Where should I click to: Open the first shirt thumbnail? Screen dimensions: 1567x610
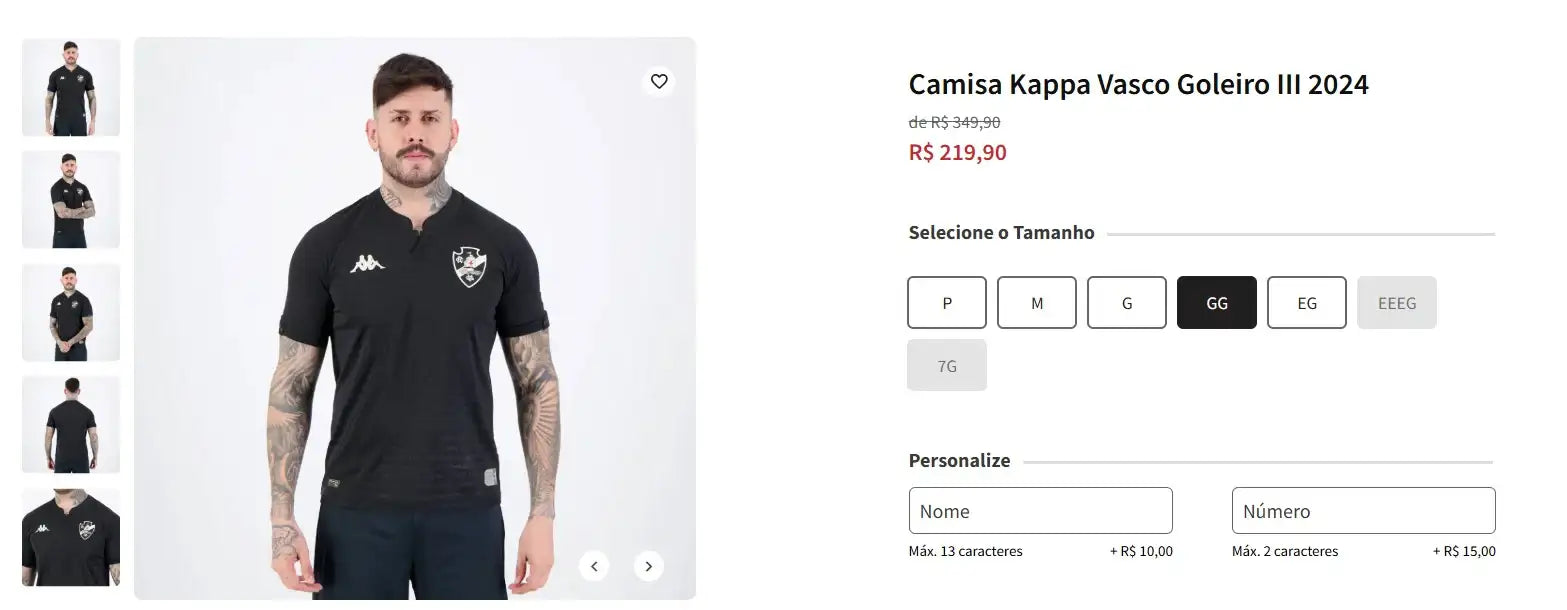pyautogui.click(x=70, y=87)
